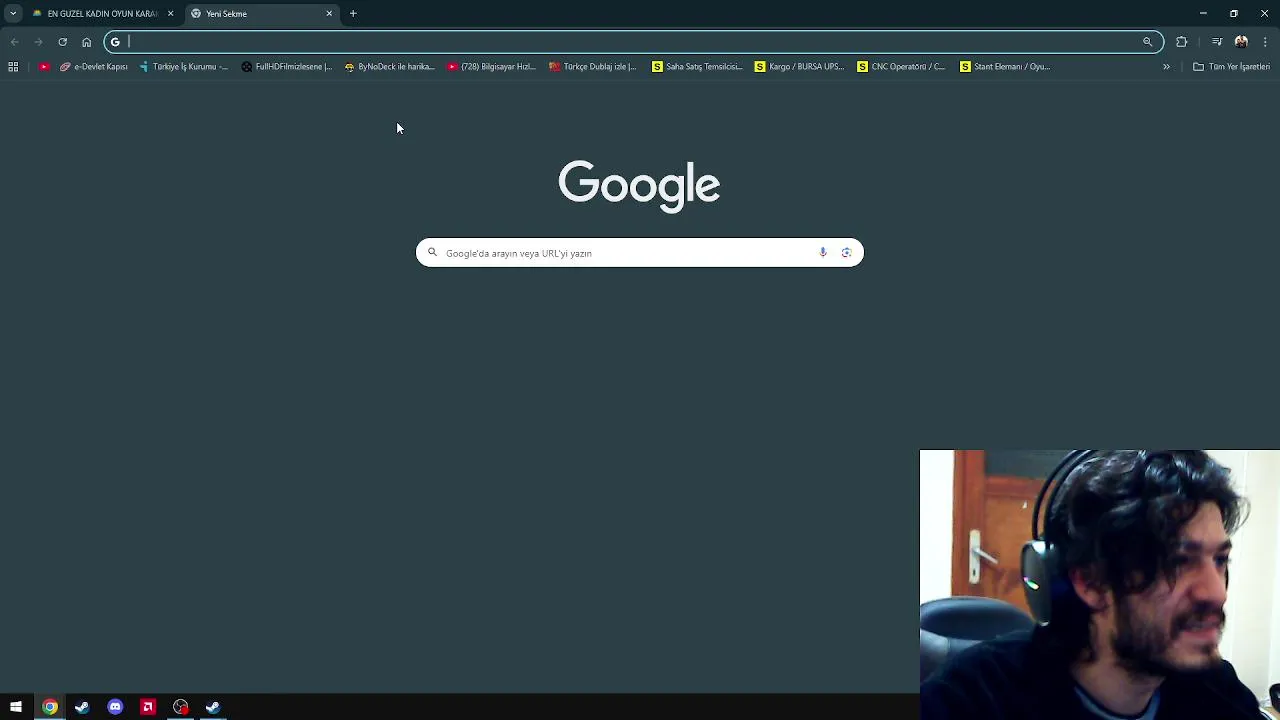Viewport: 1280px width, 720px height.
Task: Go back with the browser back arrow
Action: (x=14, y=41)
